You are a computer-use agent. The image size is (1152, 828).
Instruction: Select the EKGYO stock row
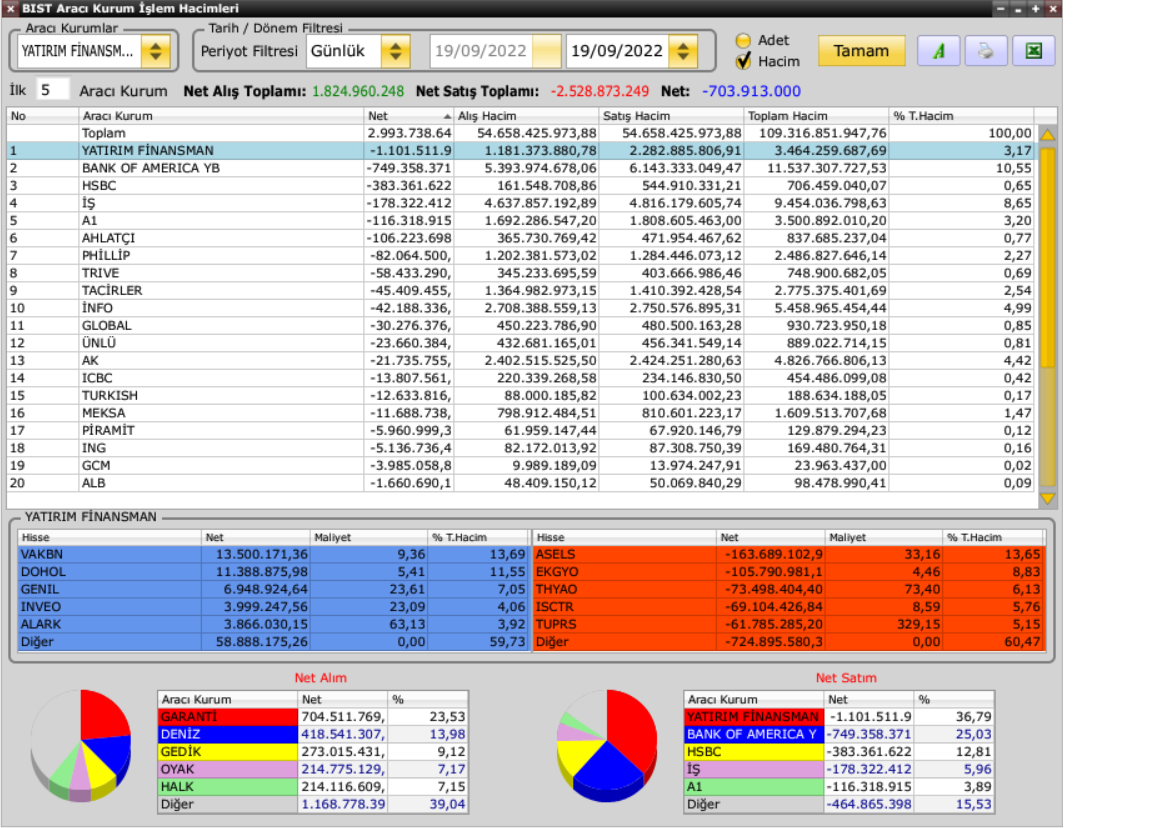coord(788,572)
